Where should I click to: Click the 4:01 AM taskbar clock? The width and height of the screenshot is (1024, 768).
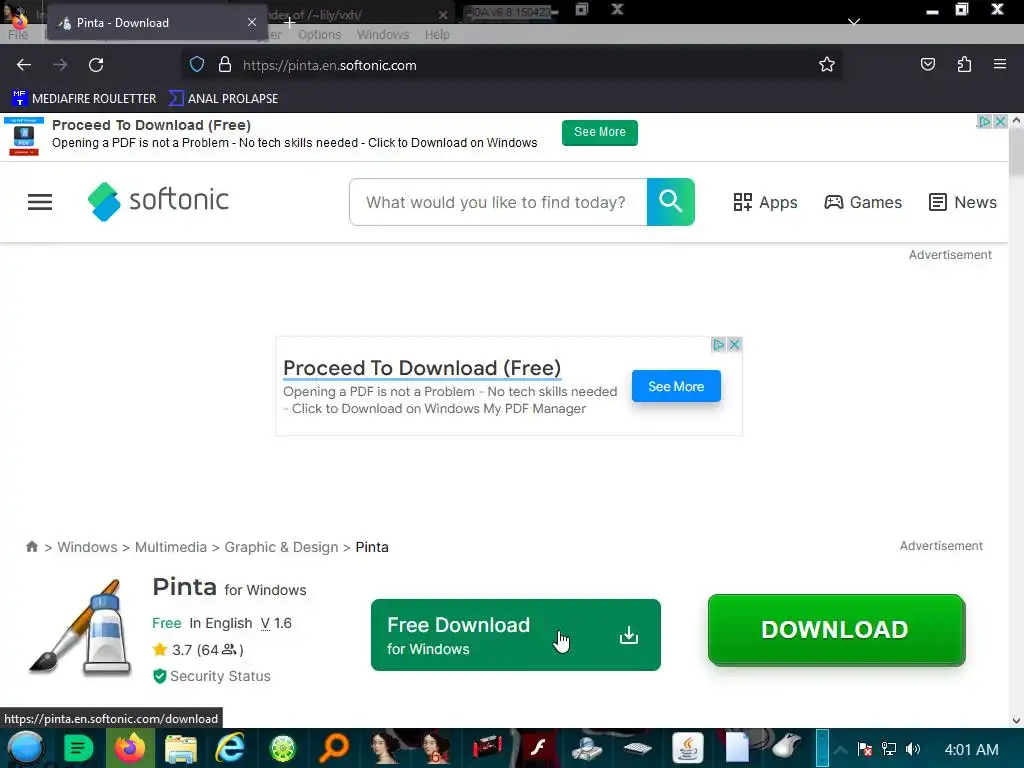pos(971,750)
